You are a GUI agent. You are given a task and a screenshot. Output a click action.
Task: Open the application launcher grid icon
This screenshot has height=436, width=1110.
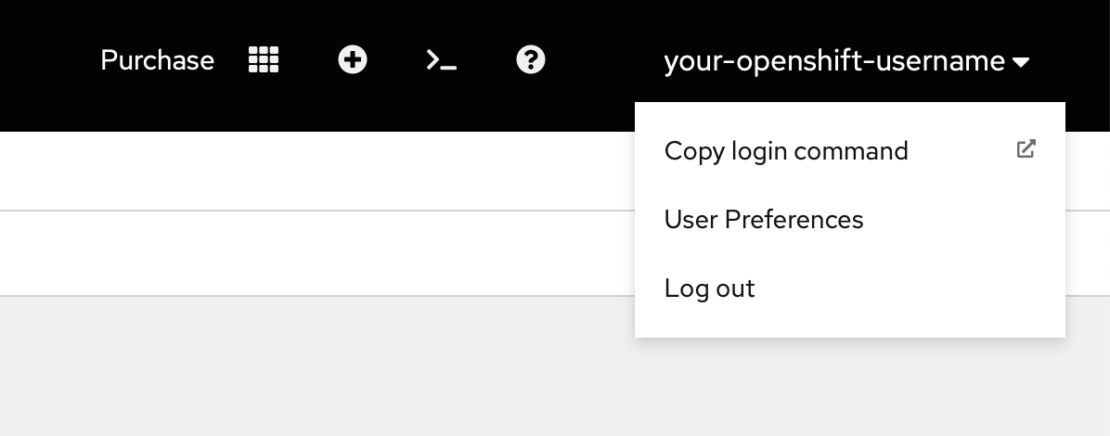pos(263,61)
